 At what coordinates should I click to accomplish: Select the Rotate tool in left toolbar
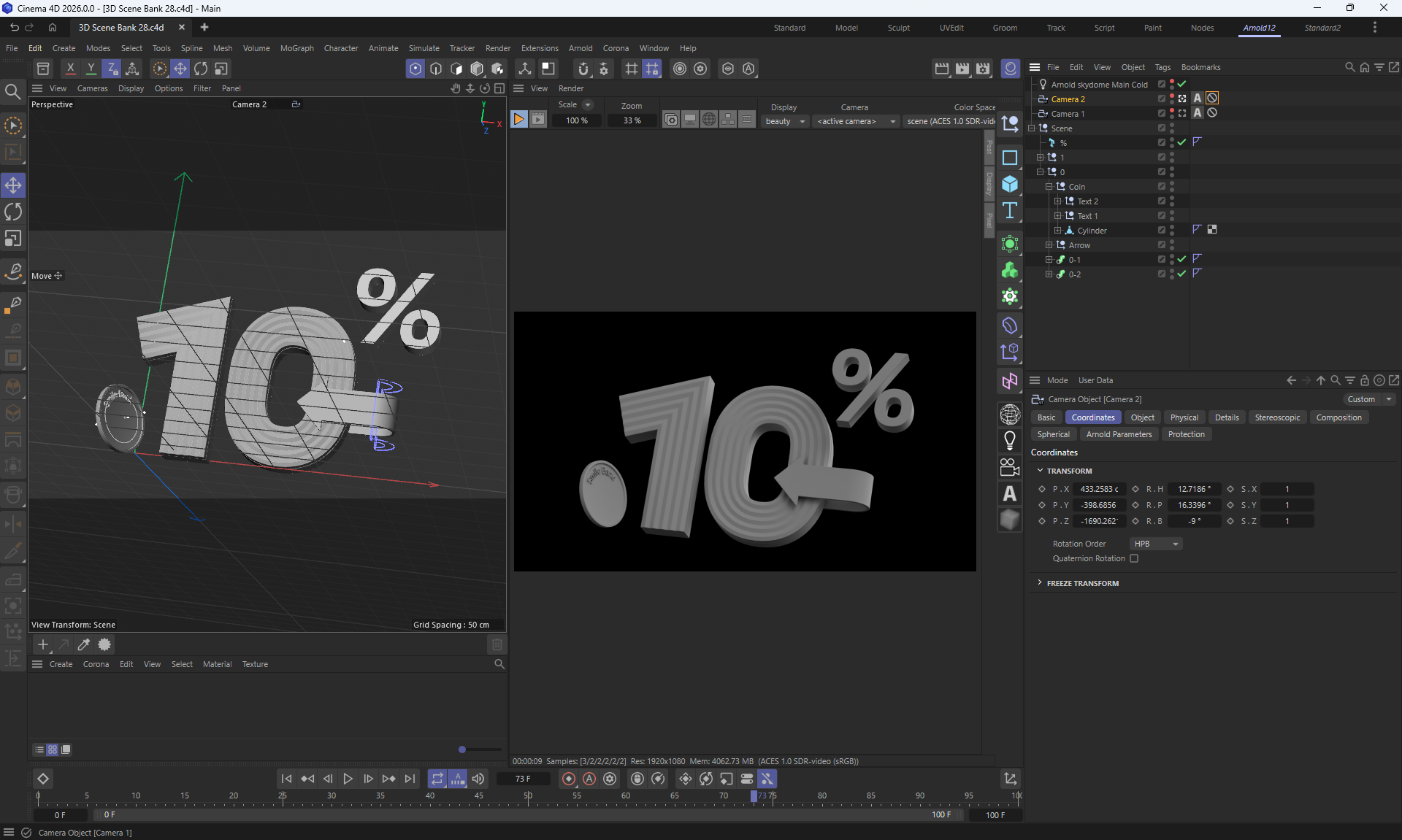click(13, 212)
